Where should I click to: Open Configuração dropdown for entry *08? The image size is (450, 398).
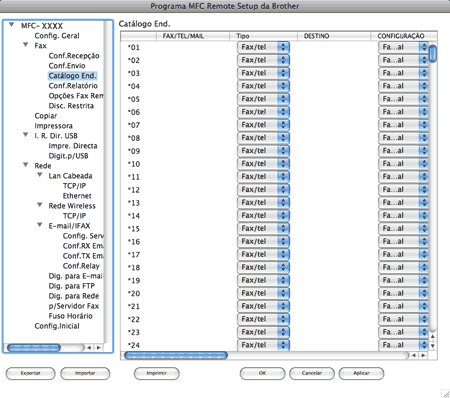403,138
